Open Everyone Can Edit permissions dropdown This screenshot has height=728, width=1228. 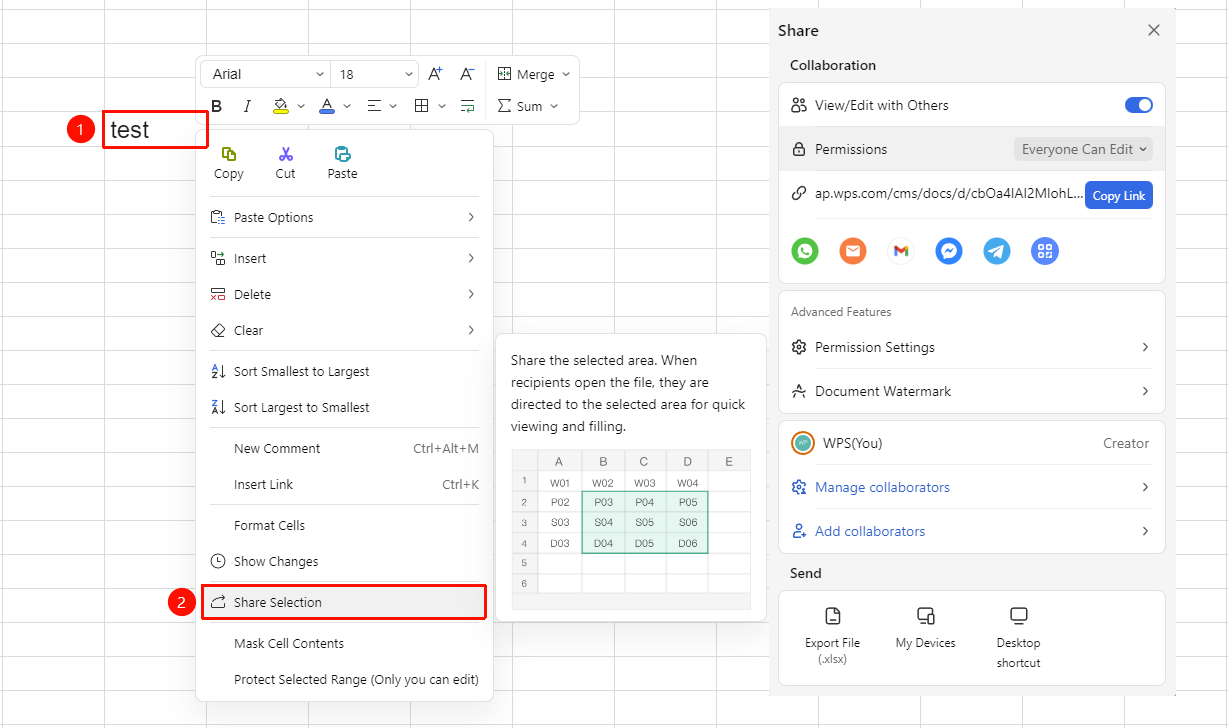pos(1085,149)
